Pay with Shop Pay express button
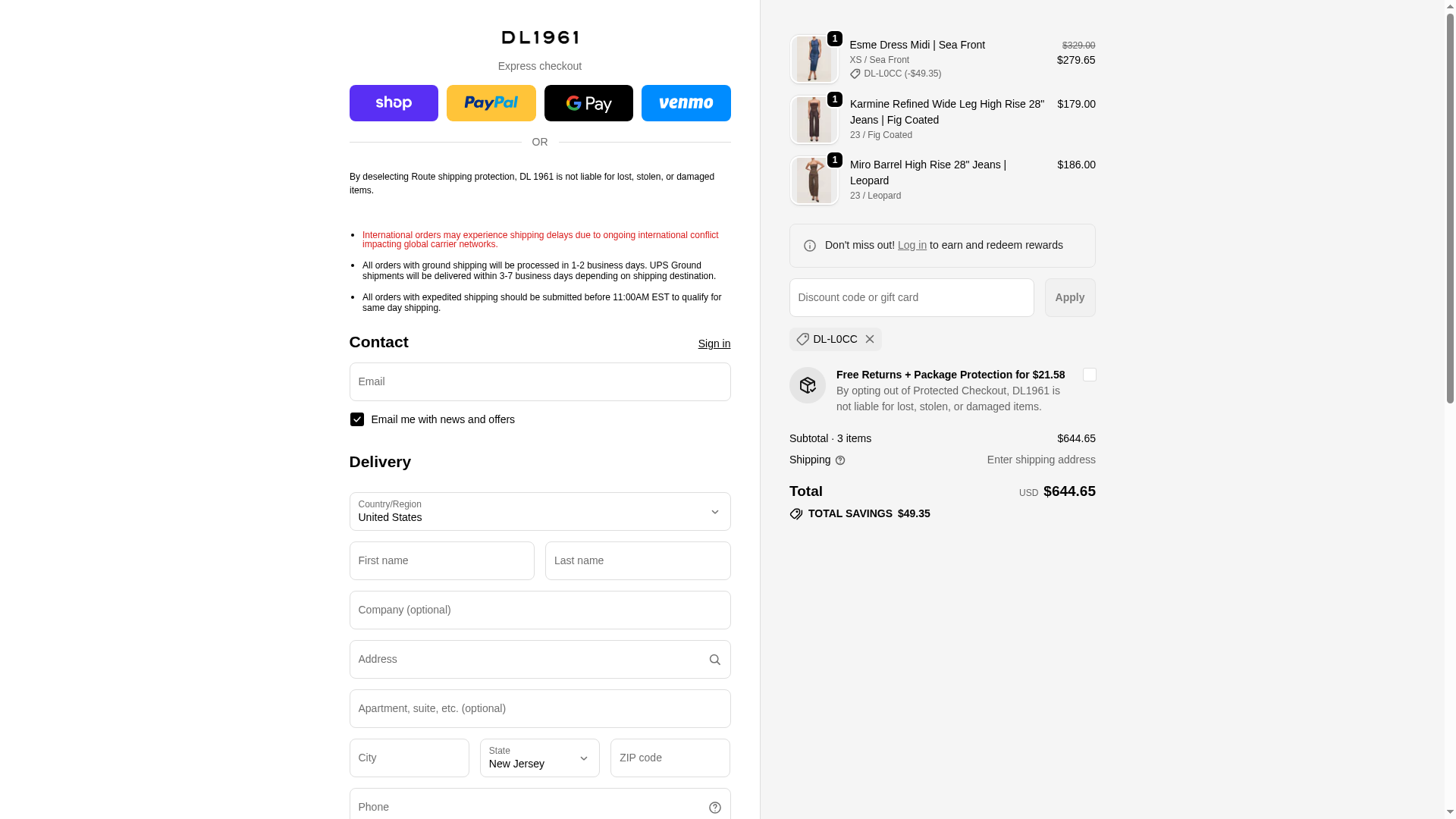The width and height of the screenshot is (1456, 819). [x=394, y=103]
